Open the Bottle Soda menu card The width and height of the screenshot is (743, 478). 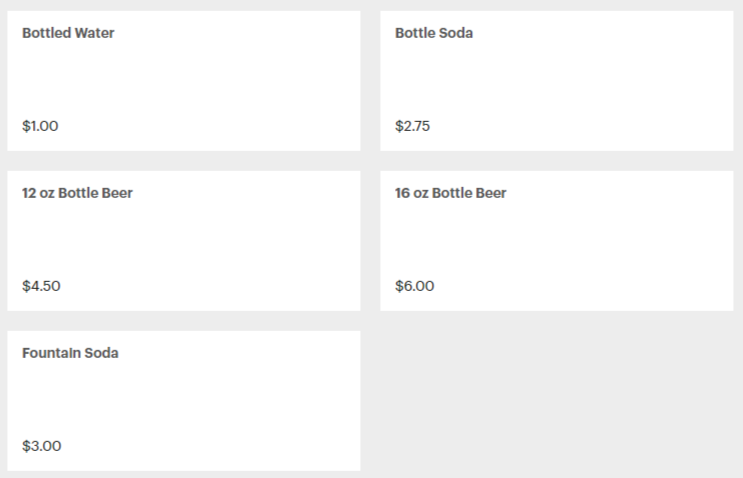[x=557, y=81]
